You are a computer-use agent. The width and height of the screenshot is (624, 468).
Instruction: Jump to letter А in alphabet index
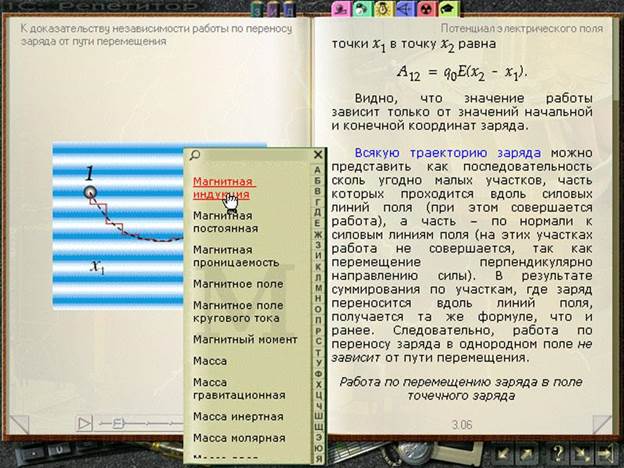317,170
